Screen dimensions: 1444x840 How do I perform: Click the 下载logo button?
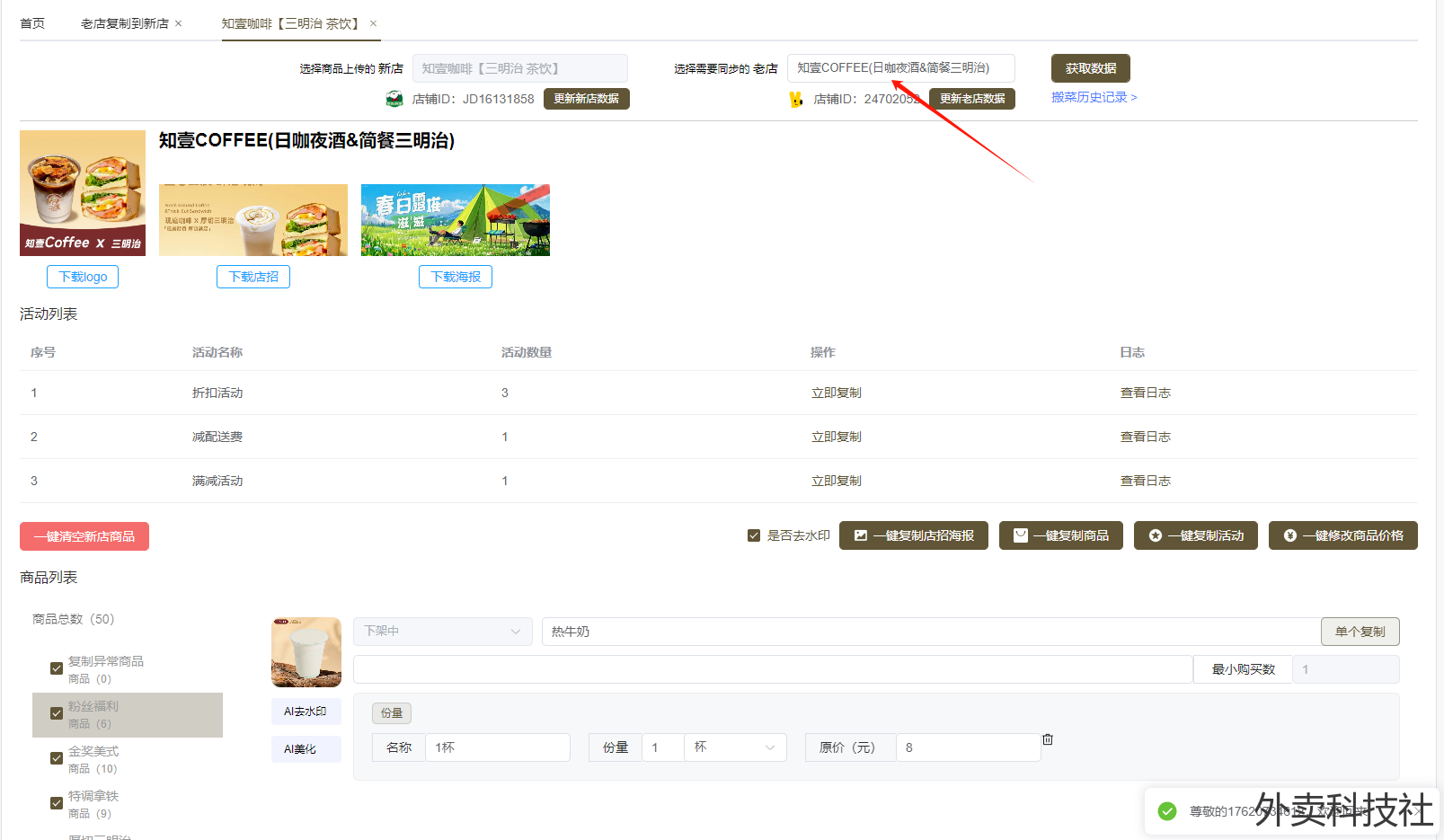[x=83, y=277]
